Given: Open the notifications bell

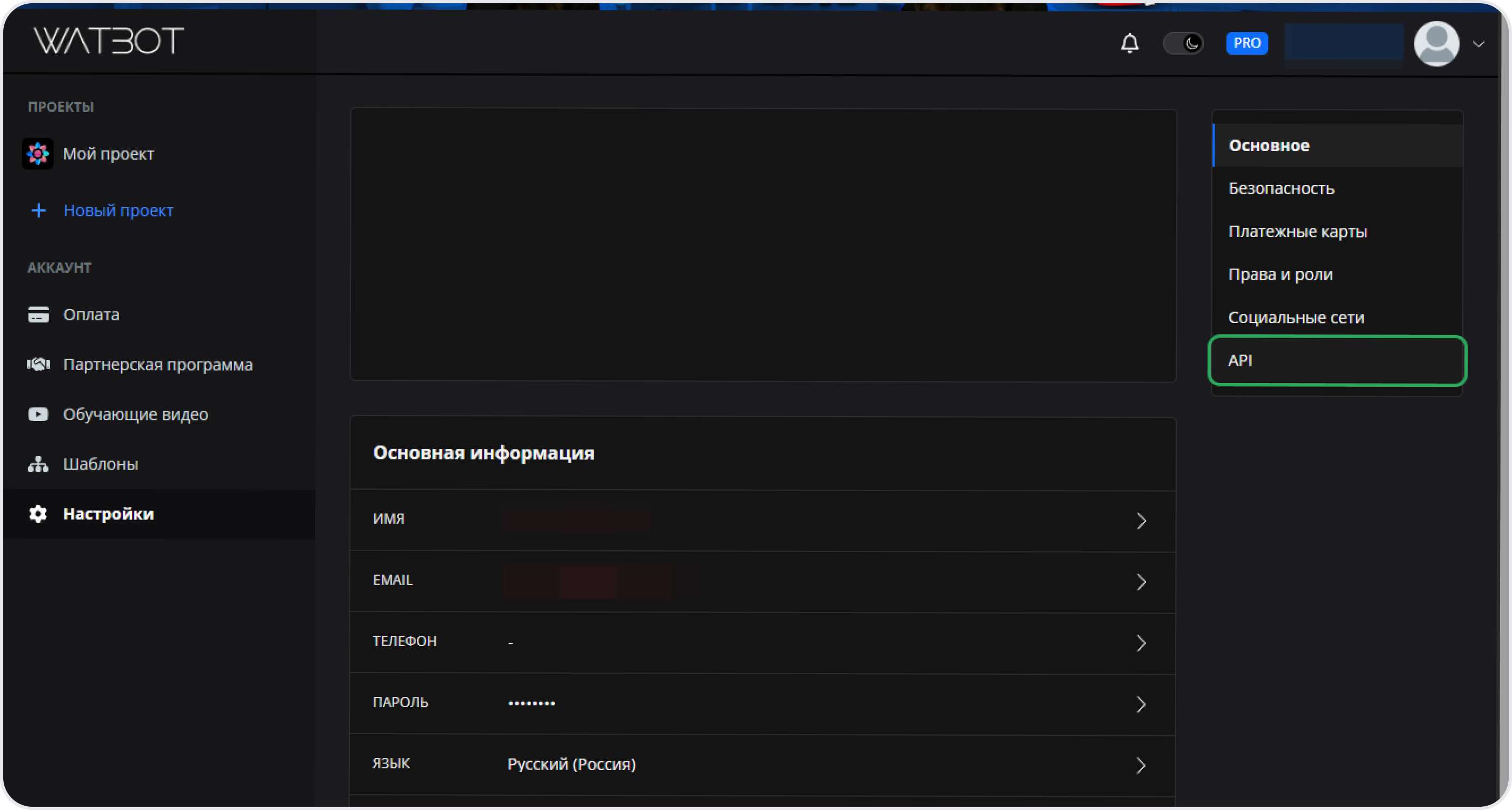Looking at the screenshot, I should [x=1129, y=43].
